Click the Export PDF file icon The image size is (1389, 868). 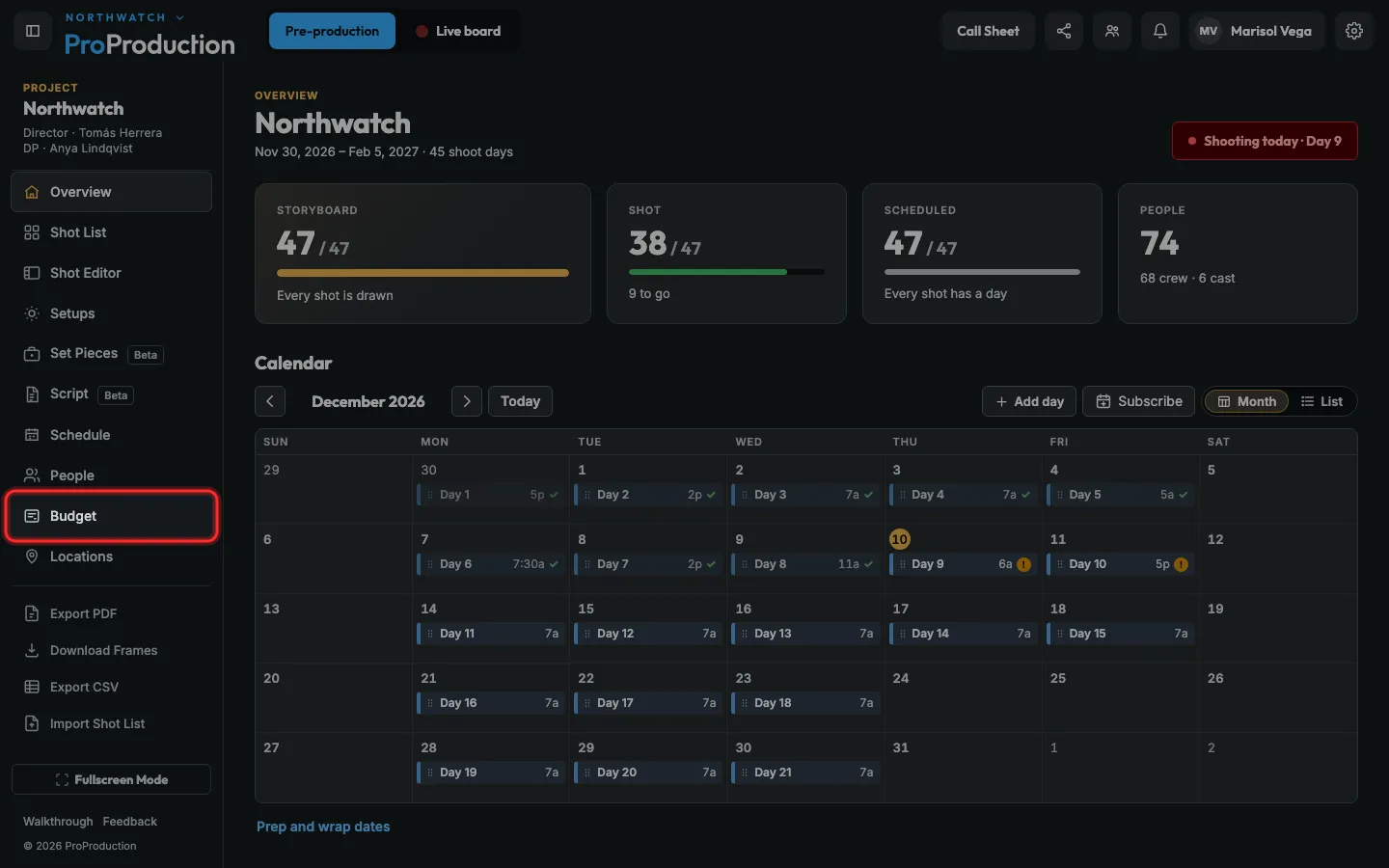point(32,613)
